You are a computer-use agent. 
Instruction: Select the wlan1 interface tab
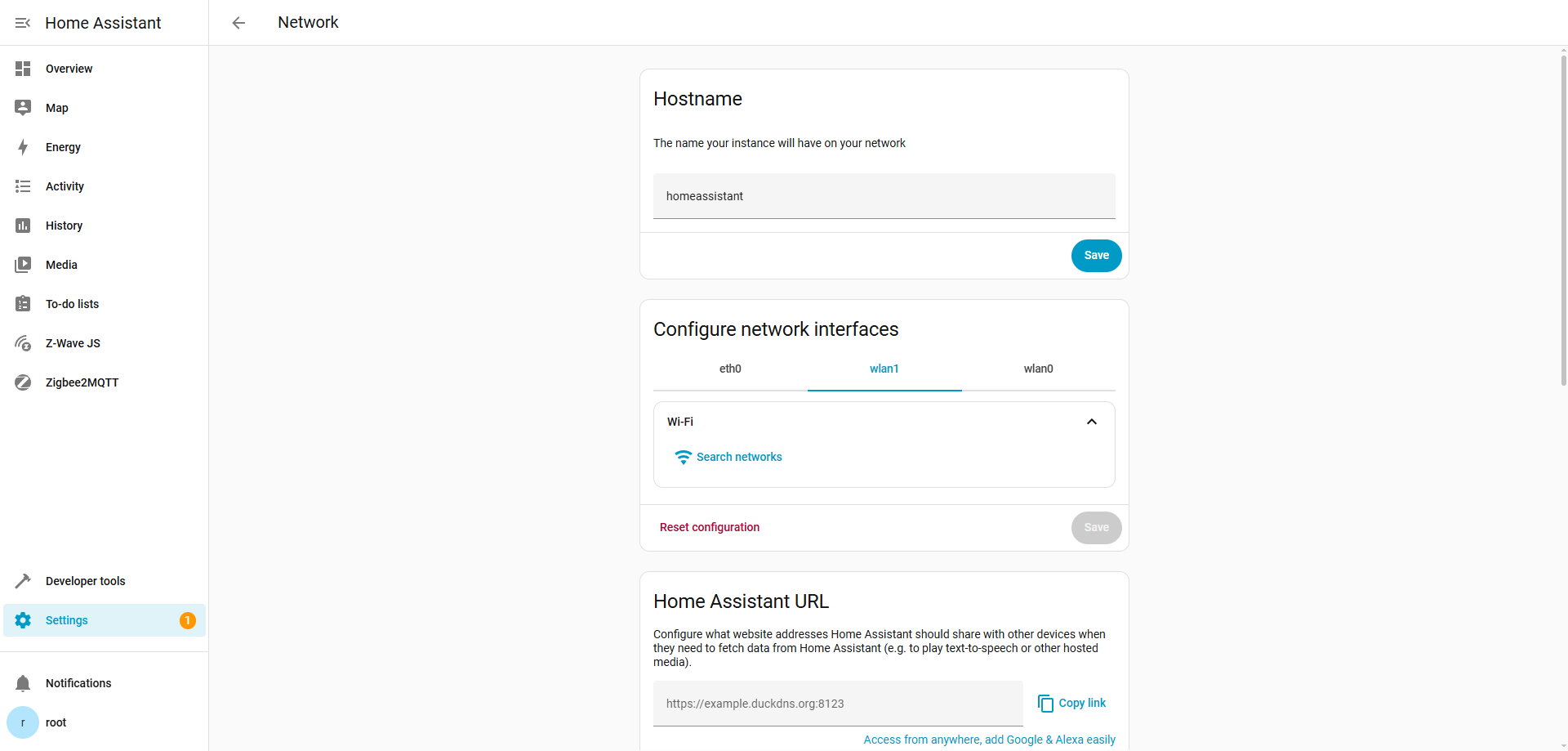click(x=884, y=369)
